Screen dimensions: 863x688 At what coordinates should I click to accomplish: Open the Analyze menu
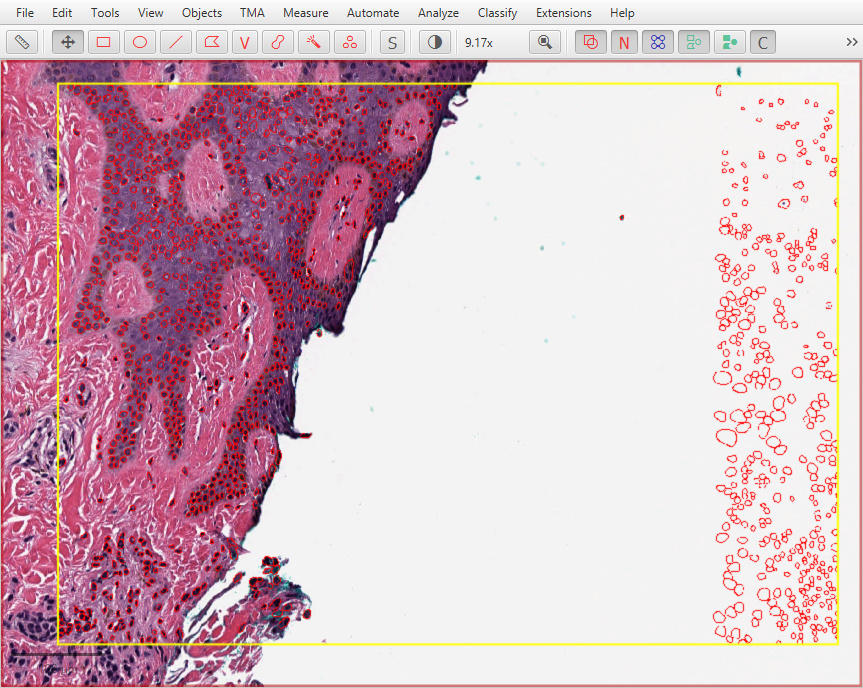point(438,13)
